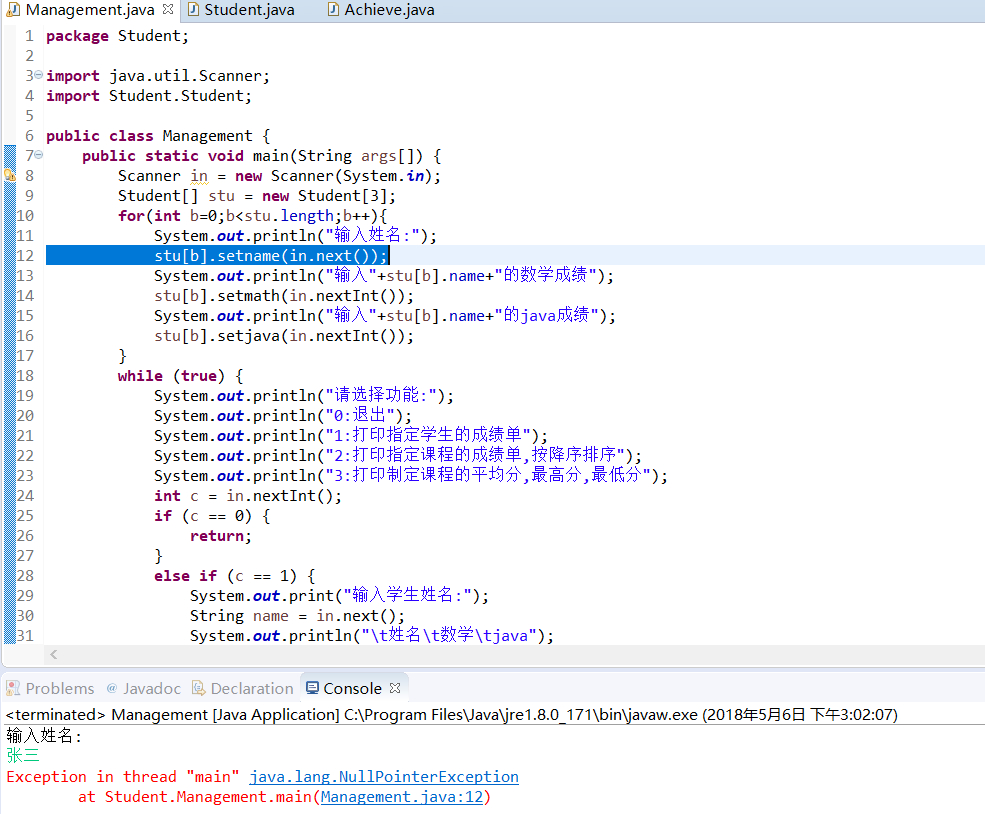Click the Student.java file icon
The height and width of the screenshot is (814, 985).
[x=194, y=9]
